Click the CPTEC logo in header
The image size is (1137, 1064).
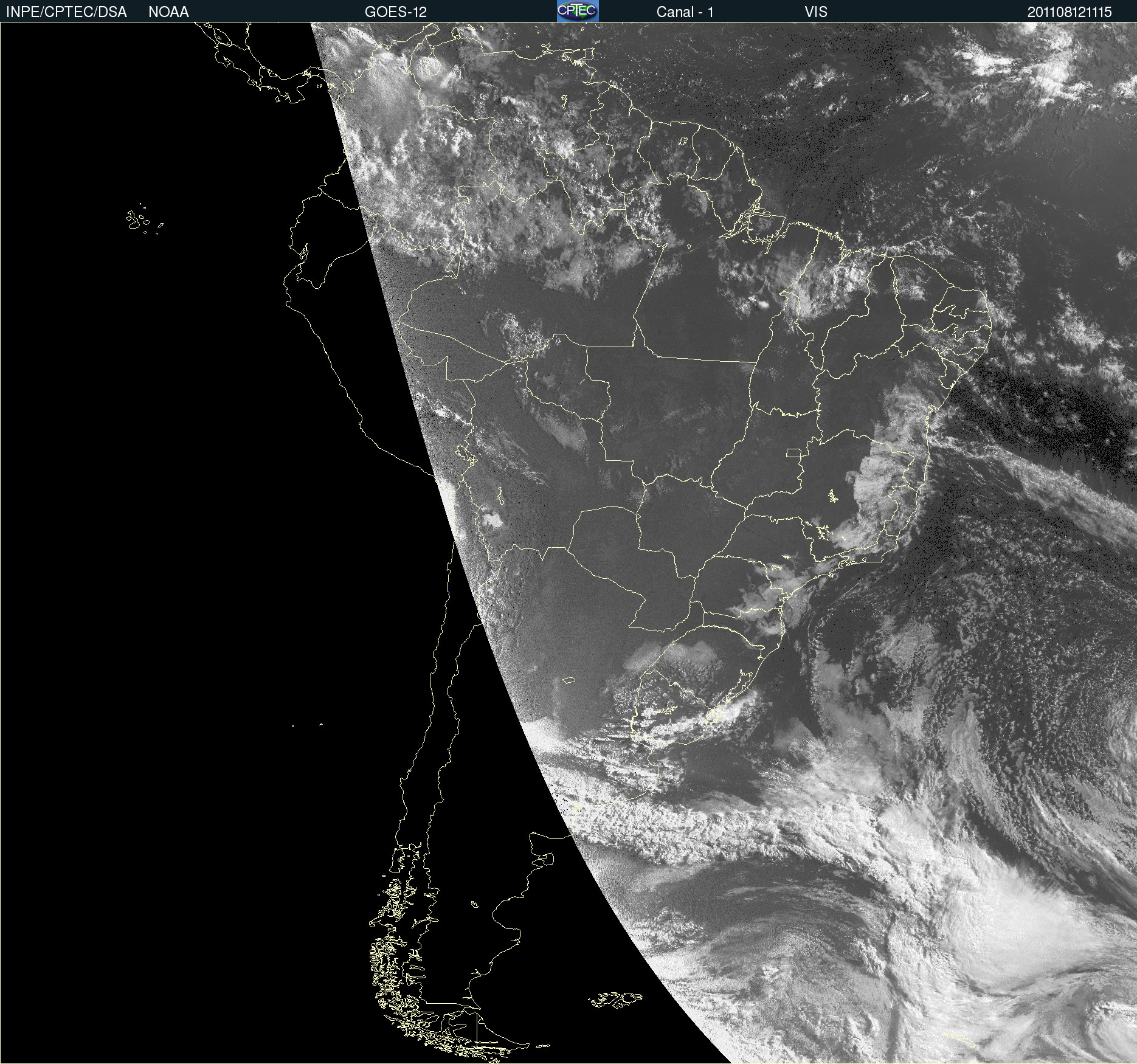pos(578,11)
